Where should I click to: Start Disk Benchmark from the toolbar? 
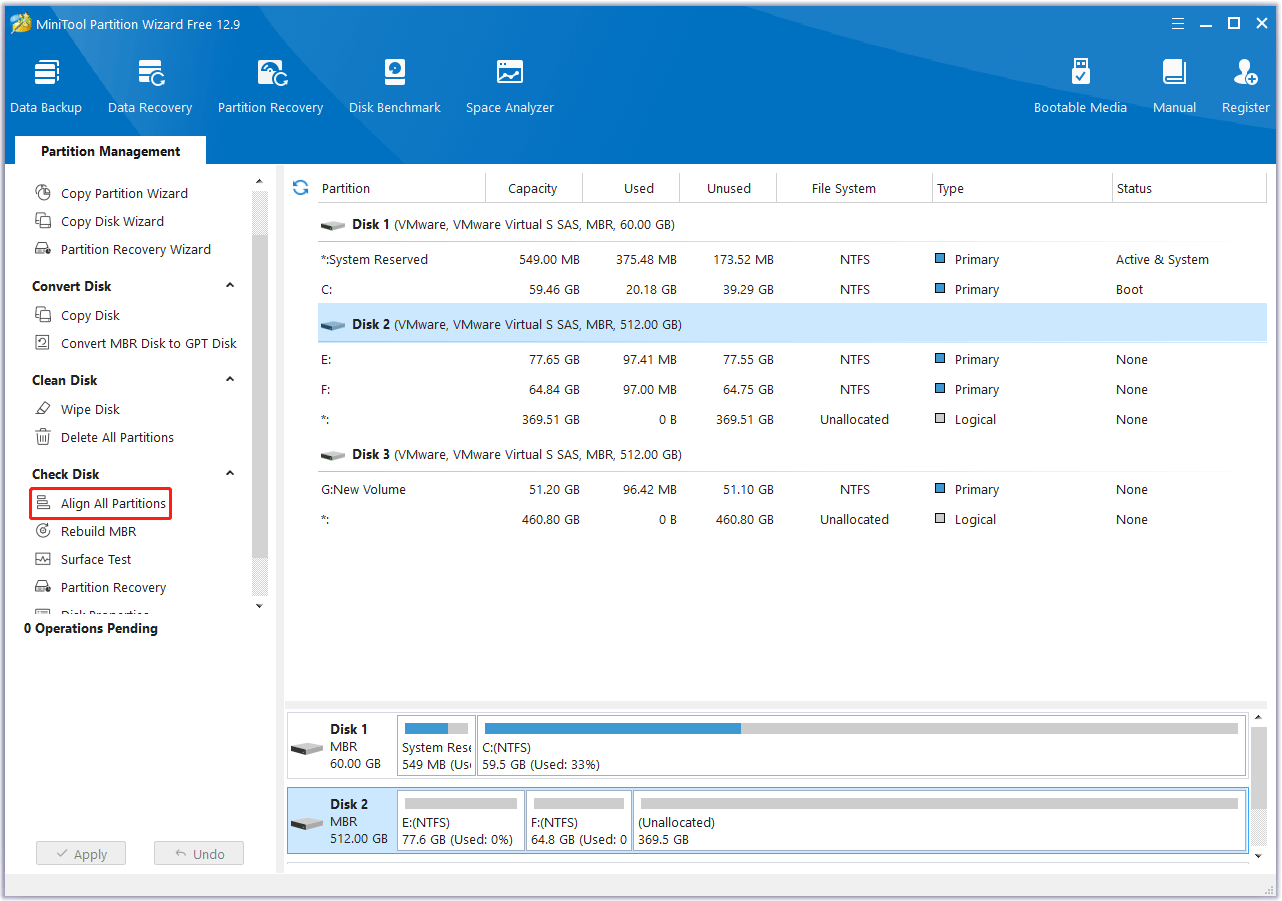pos(395,87)
